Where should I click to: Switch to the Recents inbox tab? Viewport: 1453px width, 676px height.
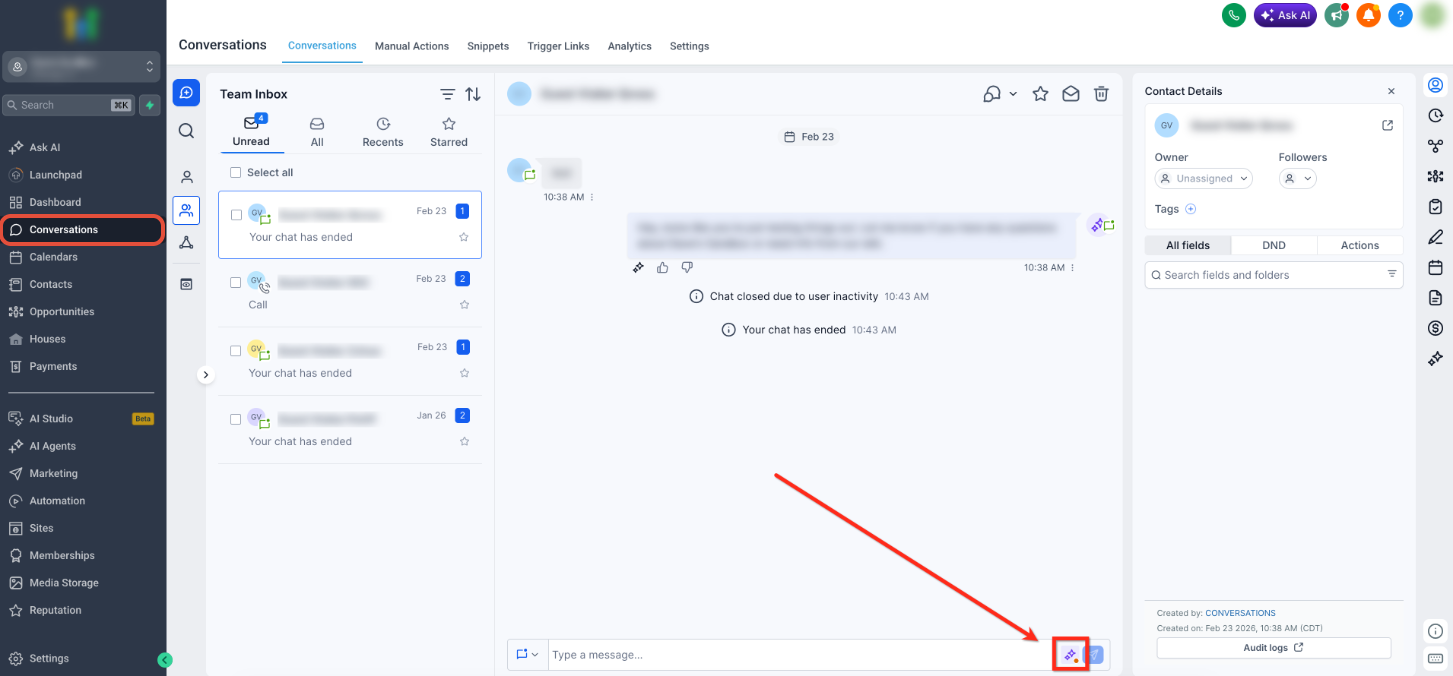383,133
